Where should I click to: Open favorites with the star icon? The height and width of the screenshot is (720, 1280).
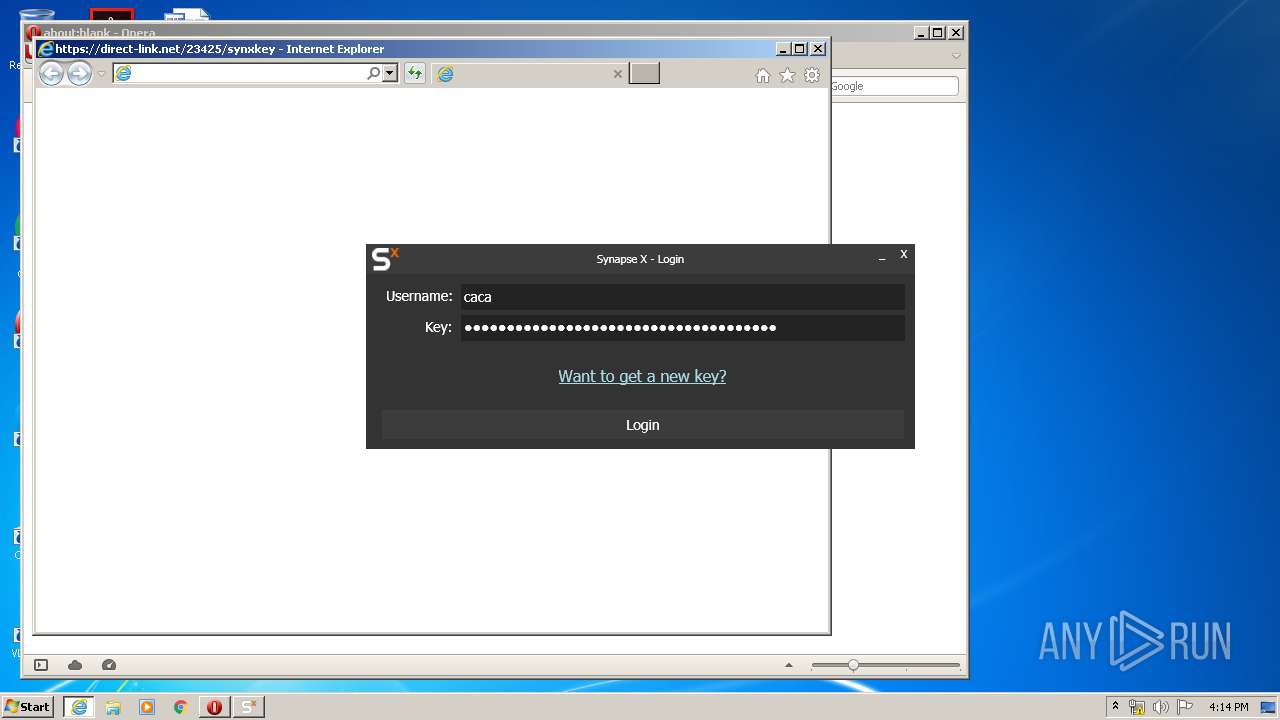point(787,75)
